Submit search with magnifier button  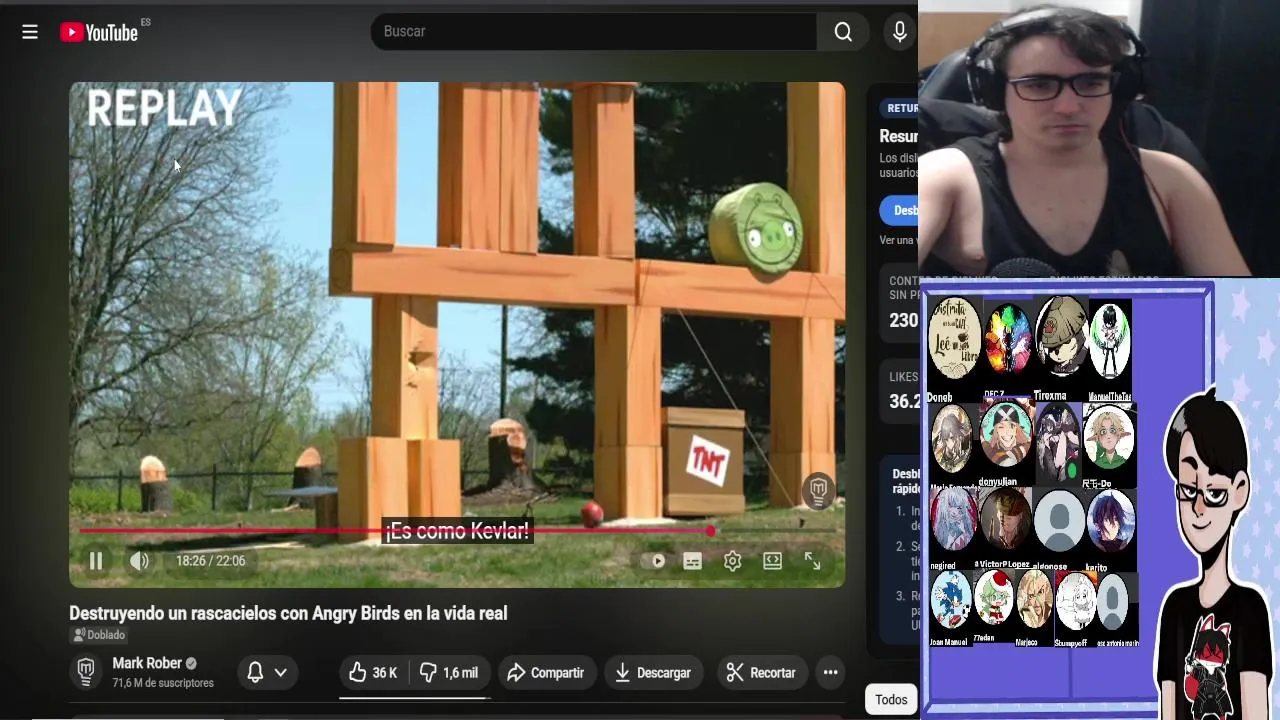pyautogui.click(x=843, y=32)
